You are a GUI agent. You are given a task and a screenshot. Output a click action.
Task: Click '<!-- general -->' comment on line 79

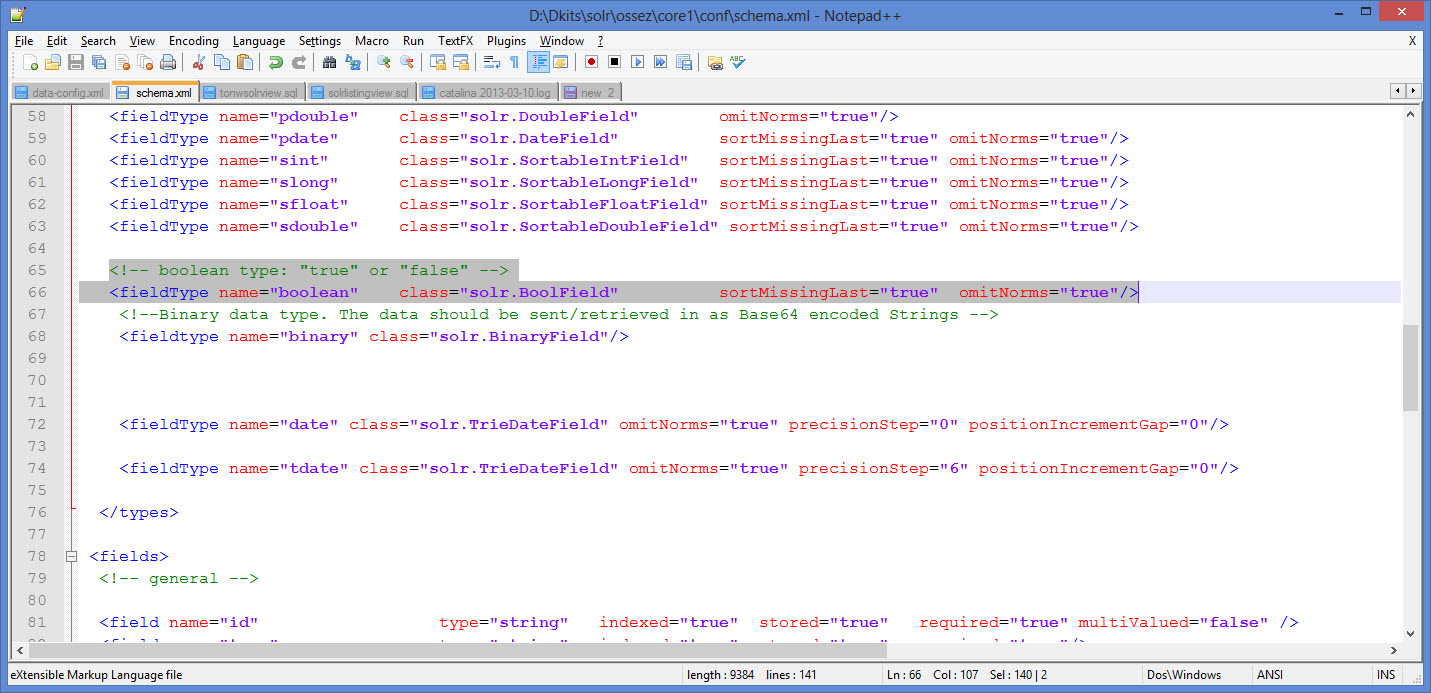(x=179, y=578)
